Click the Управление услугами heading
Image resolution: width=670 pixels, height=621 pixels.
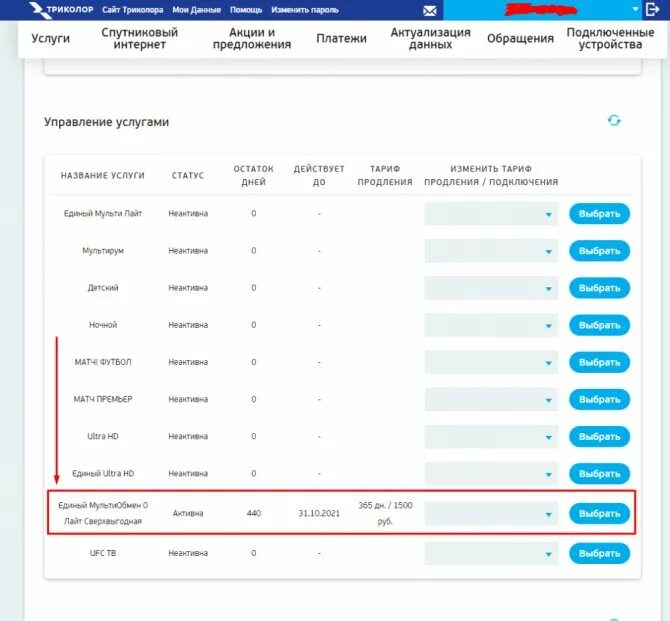click(106, 122)
